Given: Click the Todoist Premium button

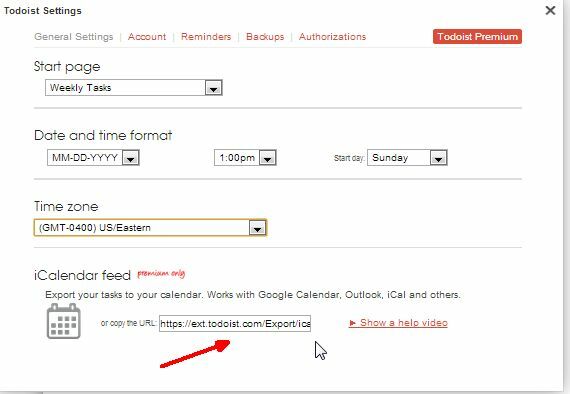Looking at the screenshot, I should coord(477,37).
